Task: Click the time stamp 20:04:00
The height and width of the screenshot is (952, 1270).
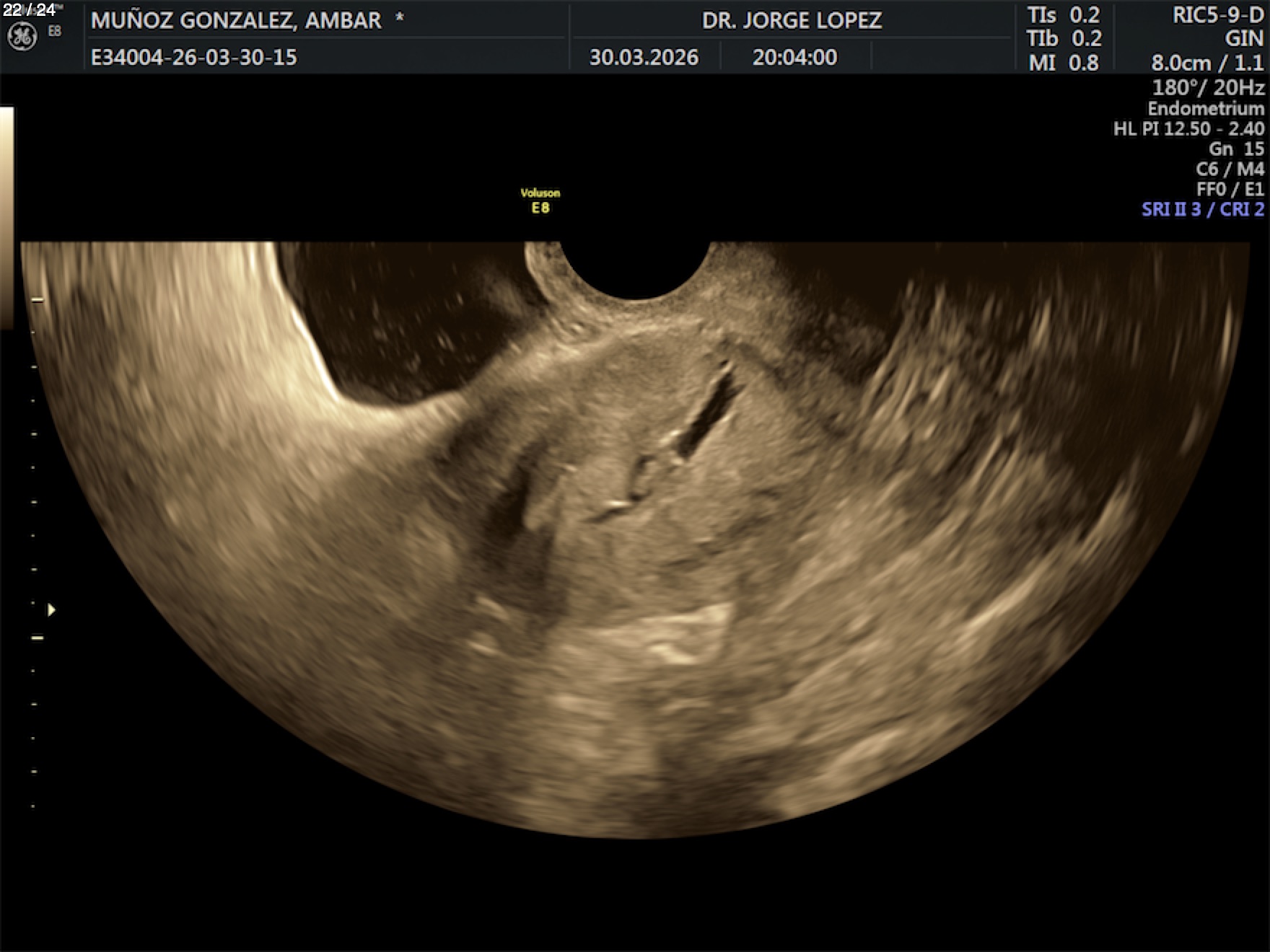Action: click(794, 58)
